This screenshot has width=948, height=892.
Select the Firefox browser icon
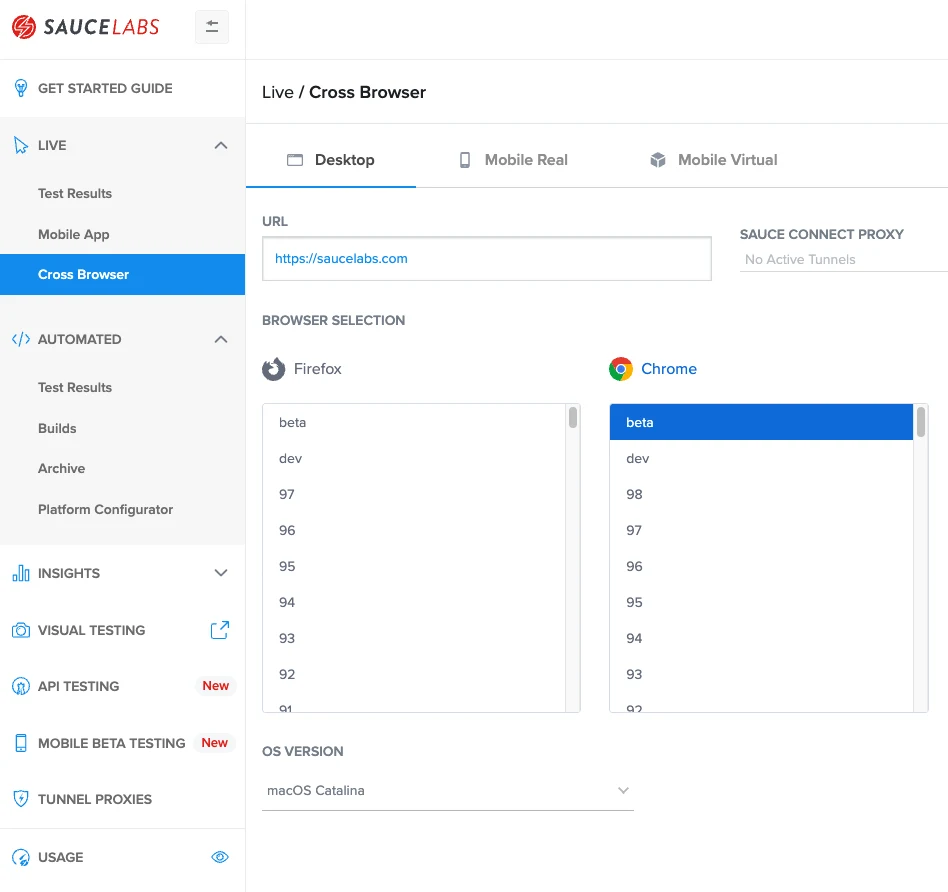(273, 368)
